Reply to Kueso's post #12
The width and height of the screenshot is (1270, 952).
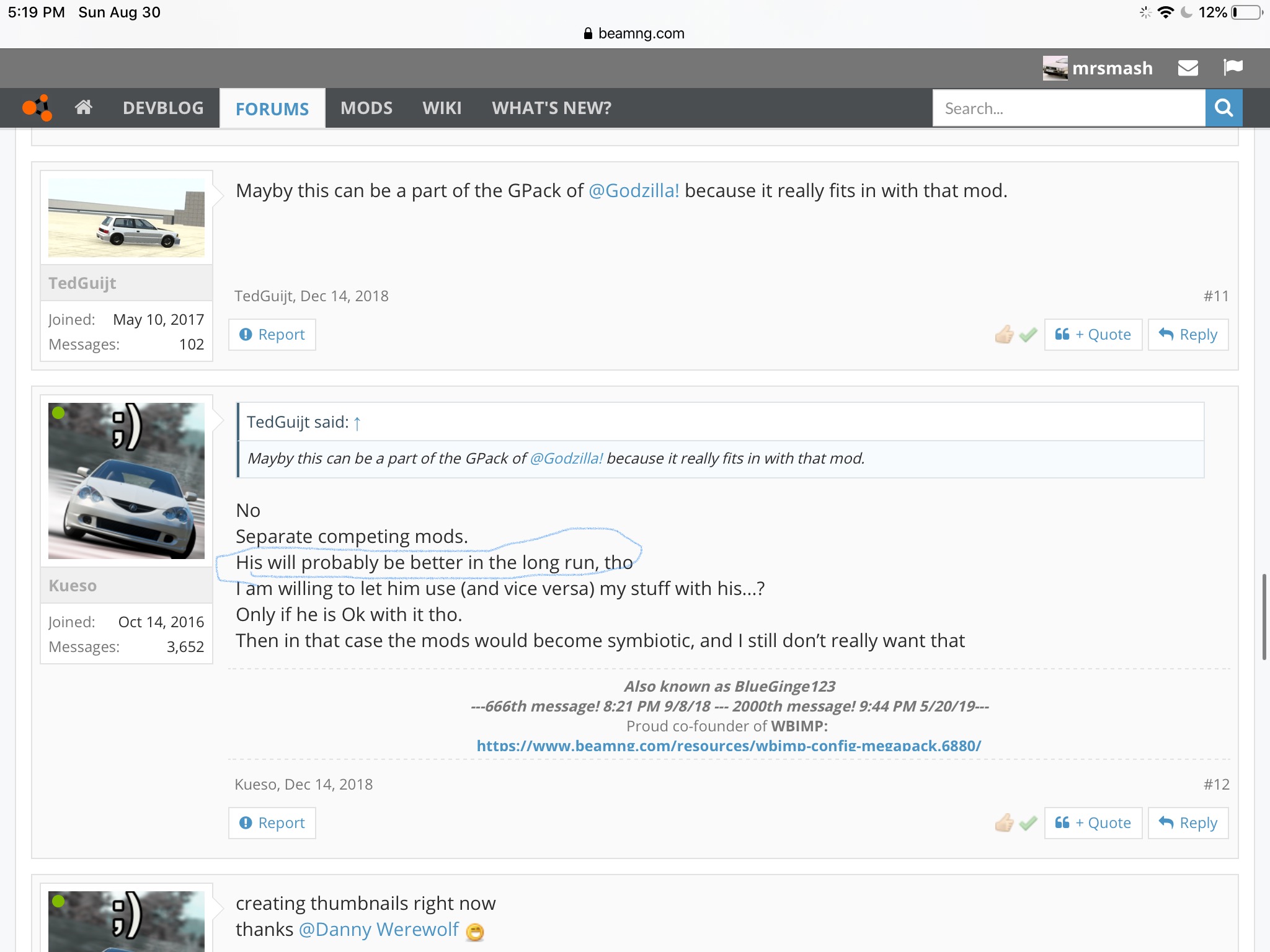coord(1188,823)
